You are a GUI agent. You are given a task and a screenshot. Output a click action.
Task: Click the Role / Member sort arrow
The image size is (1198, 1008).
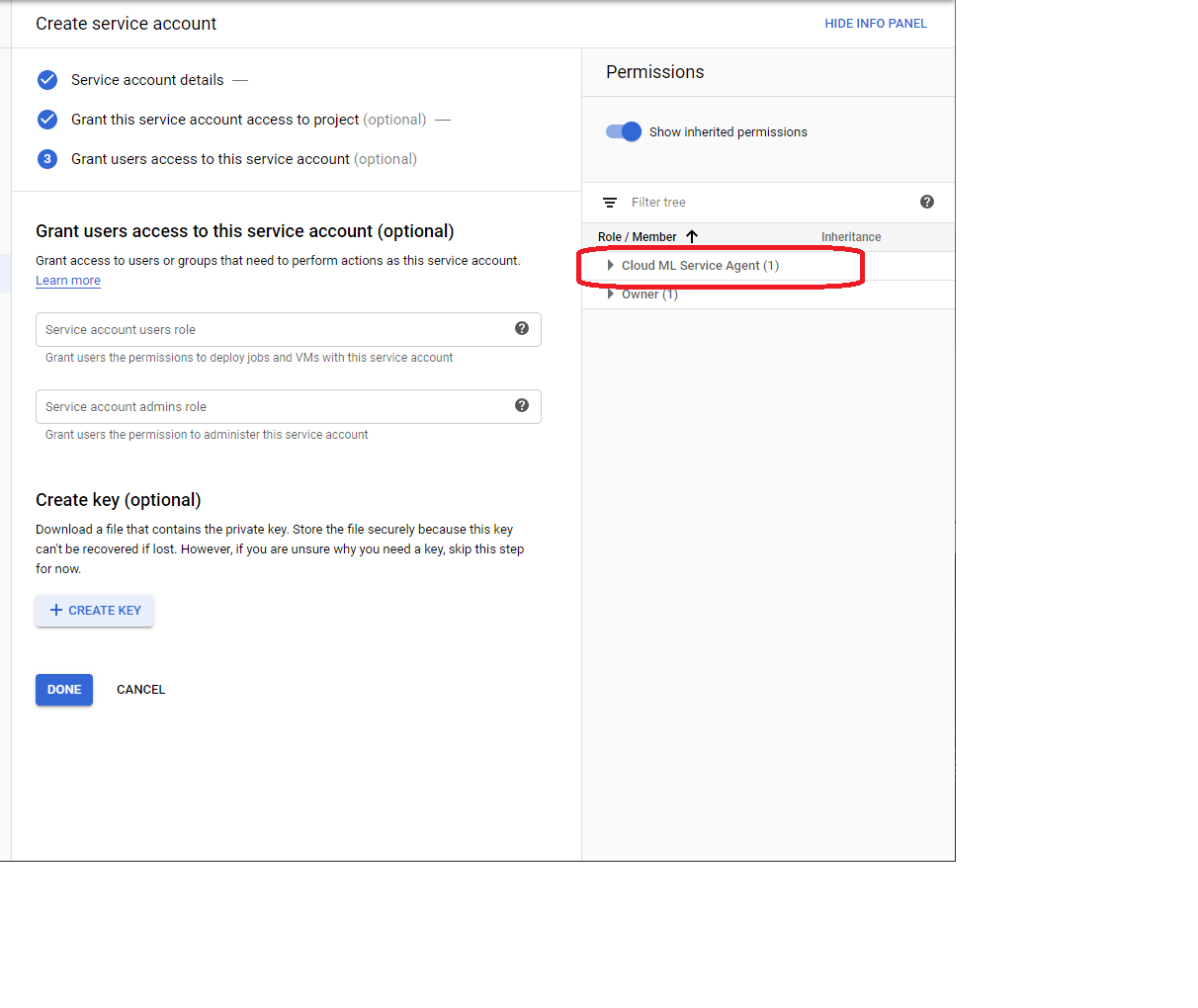pos(692,237)
